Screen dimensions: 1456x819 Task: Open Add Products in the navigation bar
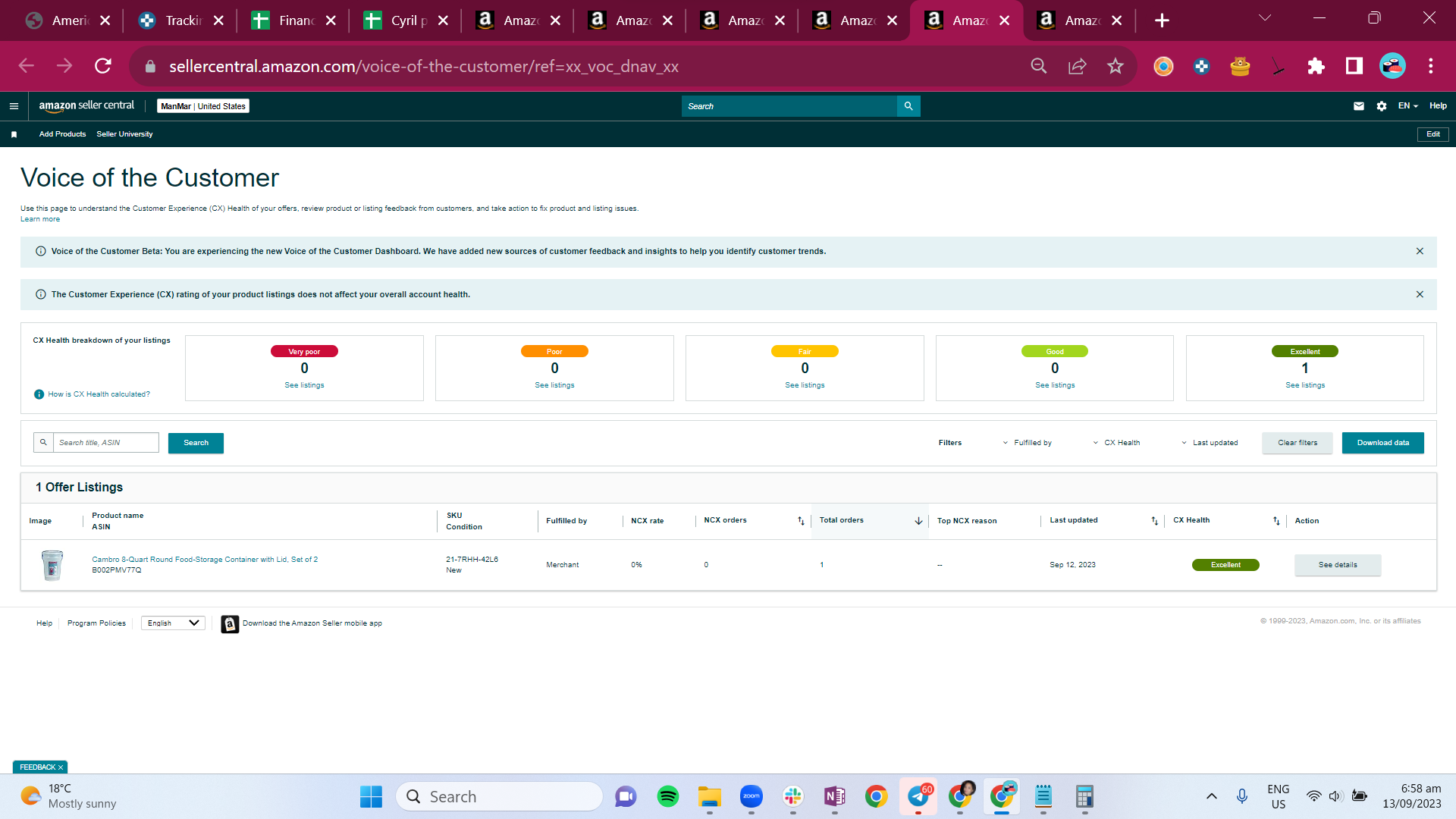(x=62, y=134)
